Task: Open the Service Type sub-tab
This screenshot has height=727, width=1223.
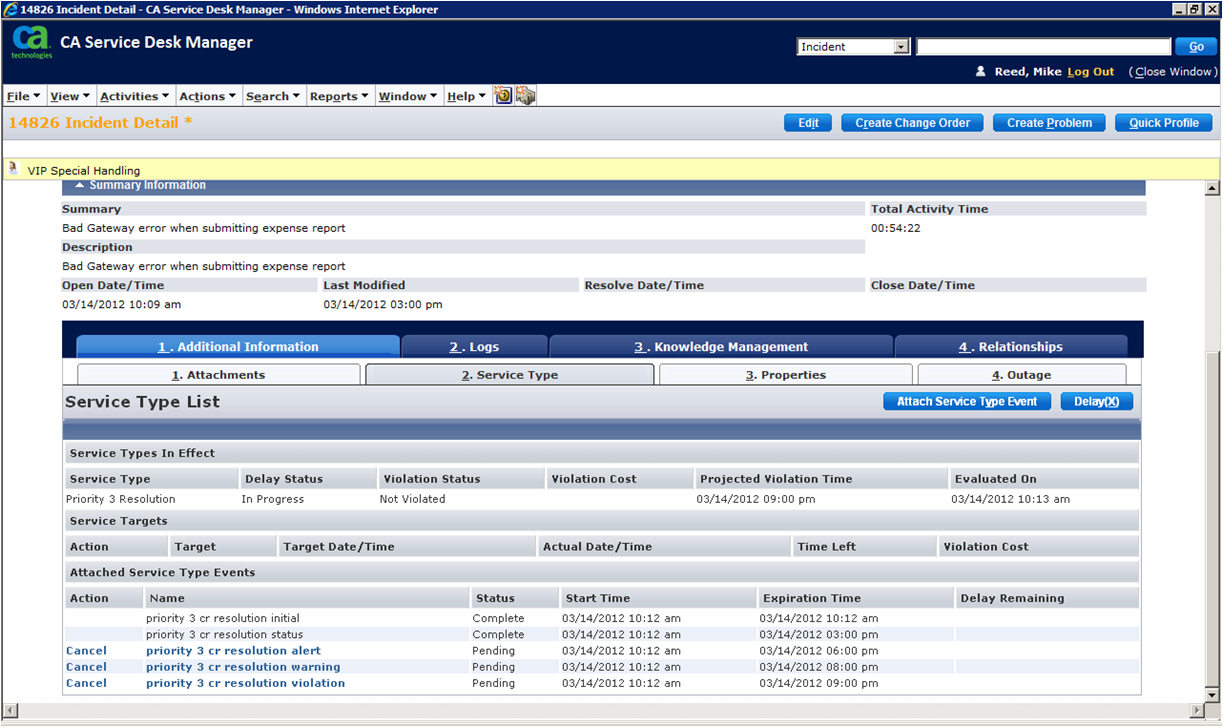Action: point(510,375)
